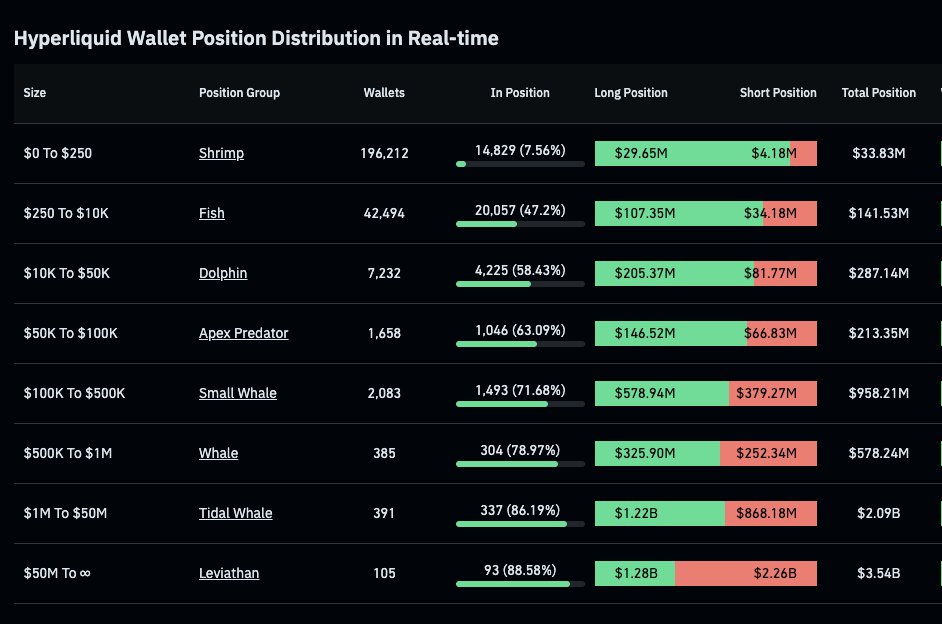Click the Leviathan 88.58% in-position progress bar
The image size is (942, 624).
[x=520, y=584]
